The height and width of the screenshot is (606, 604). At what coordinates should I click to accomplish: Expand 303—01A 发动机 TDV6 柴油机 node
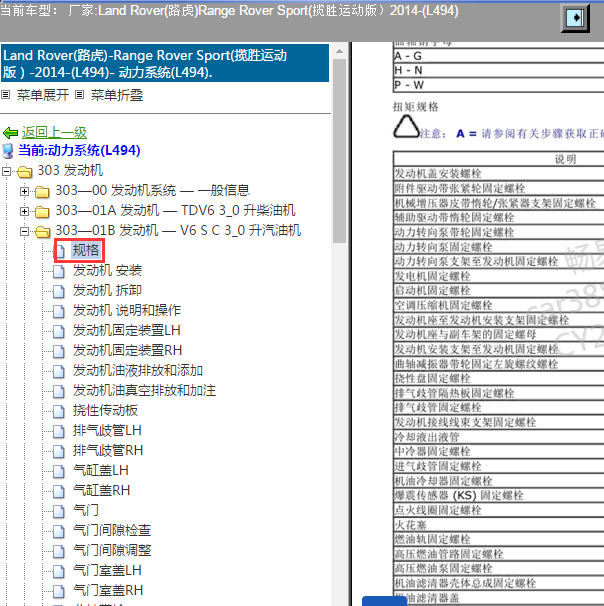pos(24,211)
